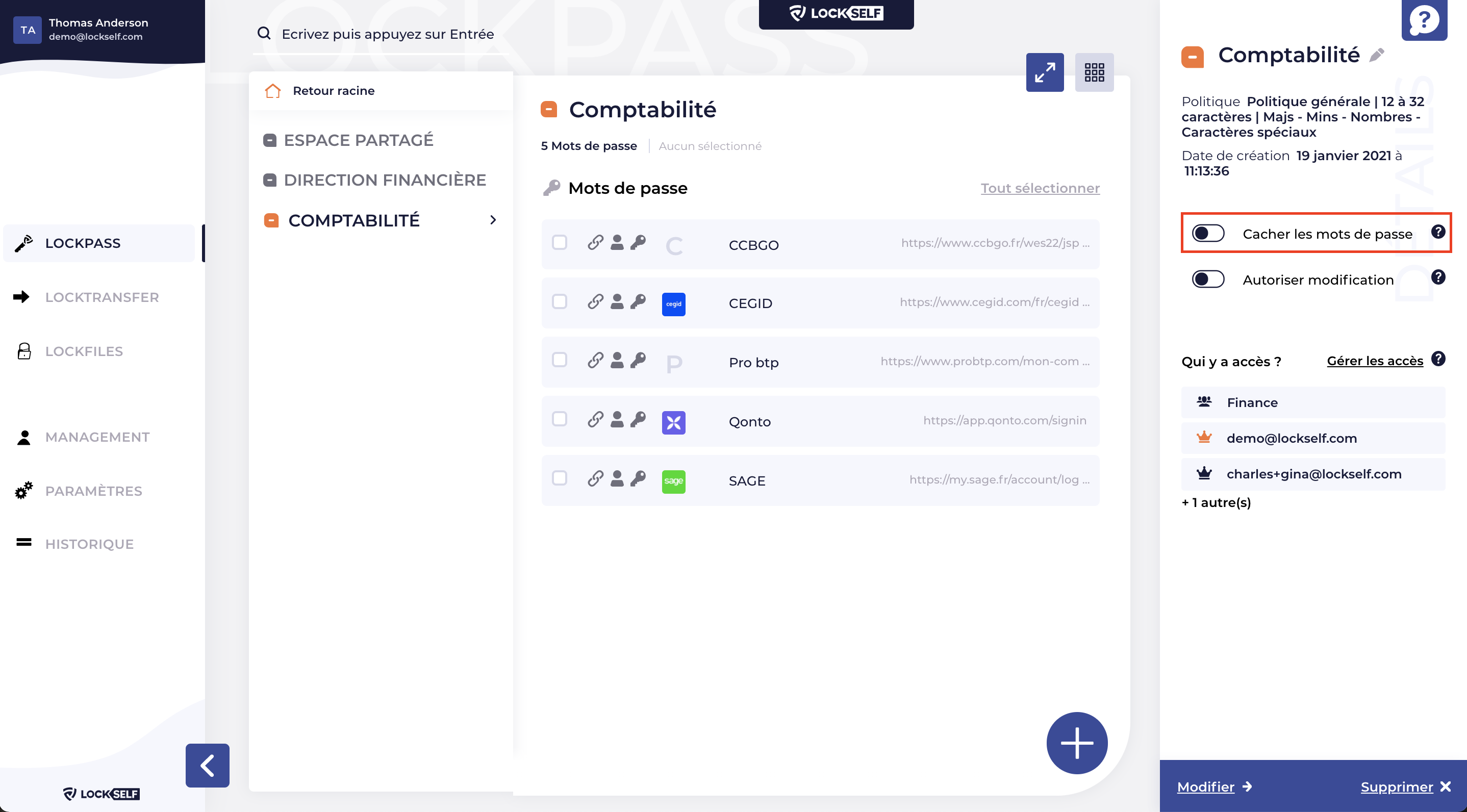The height and width of the screenshot is (812, 1467).
Task: Click help icon next to Gérer les accès
Action: point(1438,359)
